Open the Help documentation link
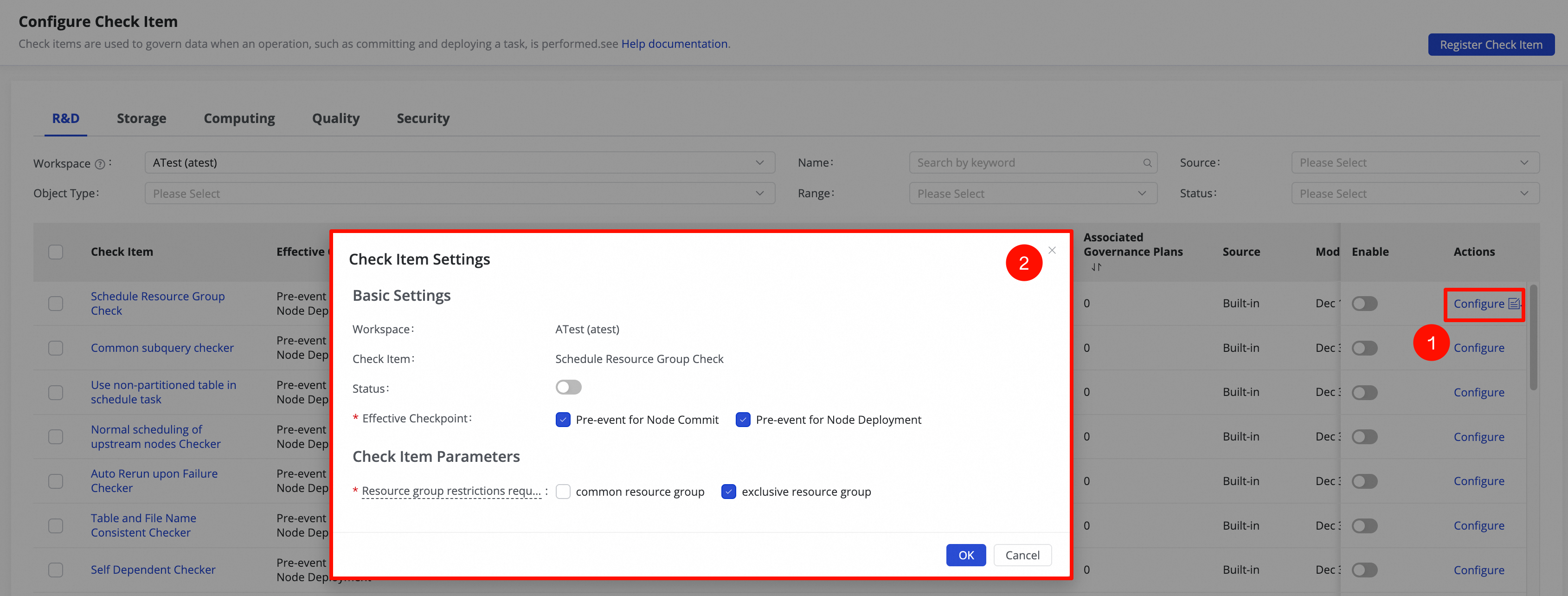Viewport: 1568px width, 596px height. click(x=675, y=44)
